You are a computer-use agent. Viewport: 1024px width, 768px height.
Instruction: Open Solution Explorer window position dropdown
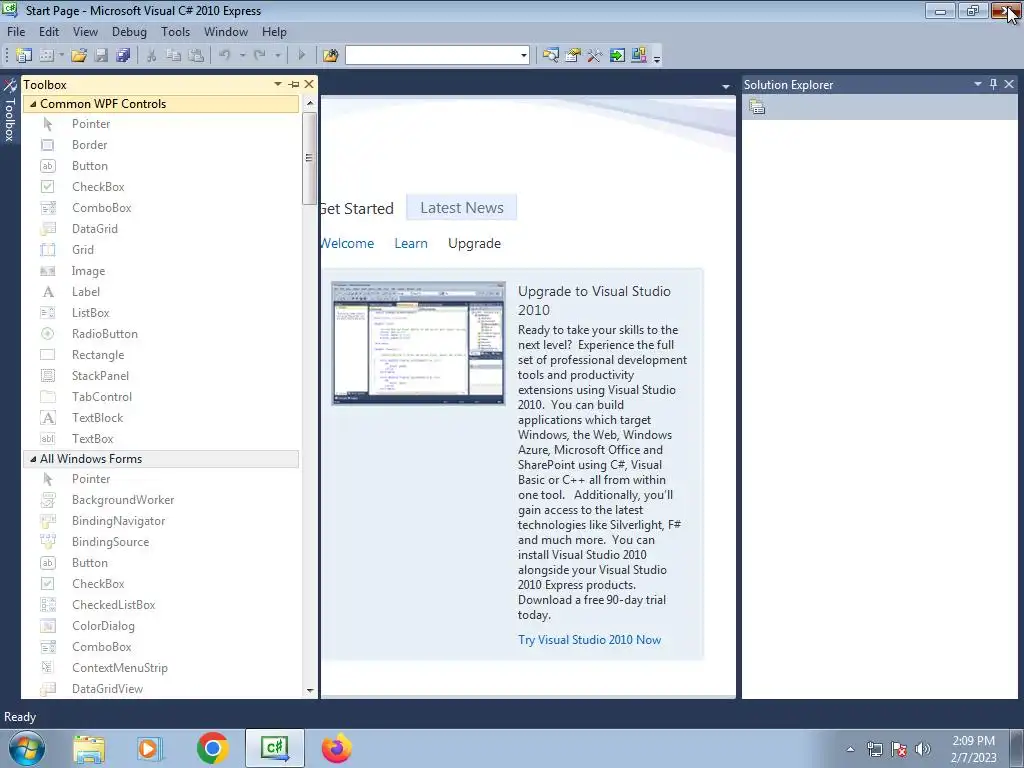978,84
